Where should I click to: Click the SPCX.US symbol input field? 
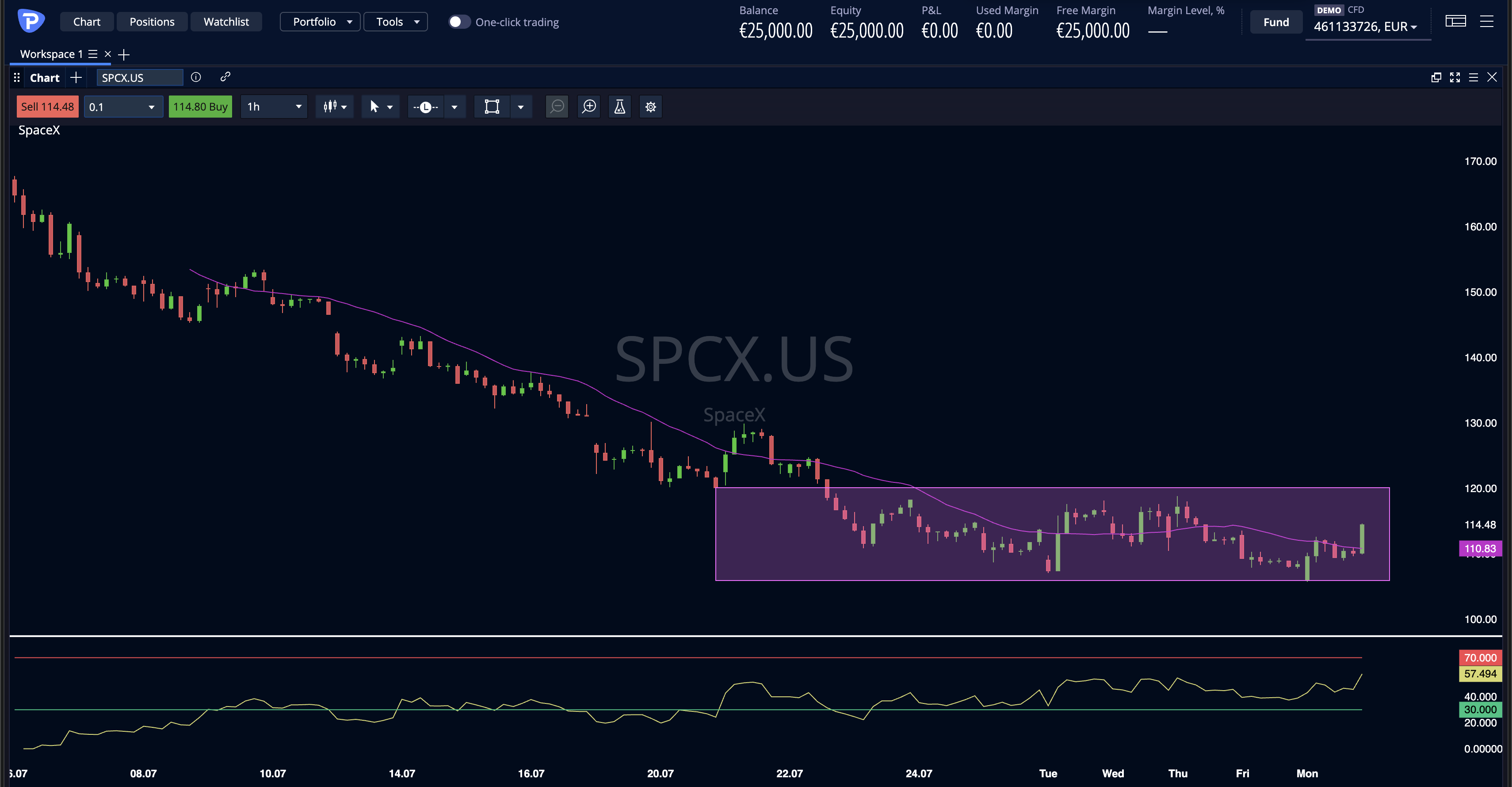140,77
